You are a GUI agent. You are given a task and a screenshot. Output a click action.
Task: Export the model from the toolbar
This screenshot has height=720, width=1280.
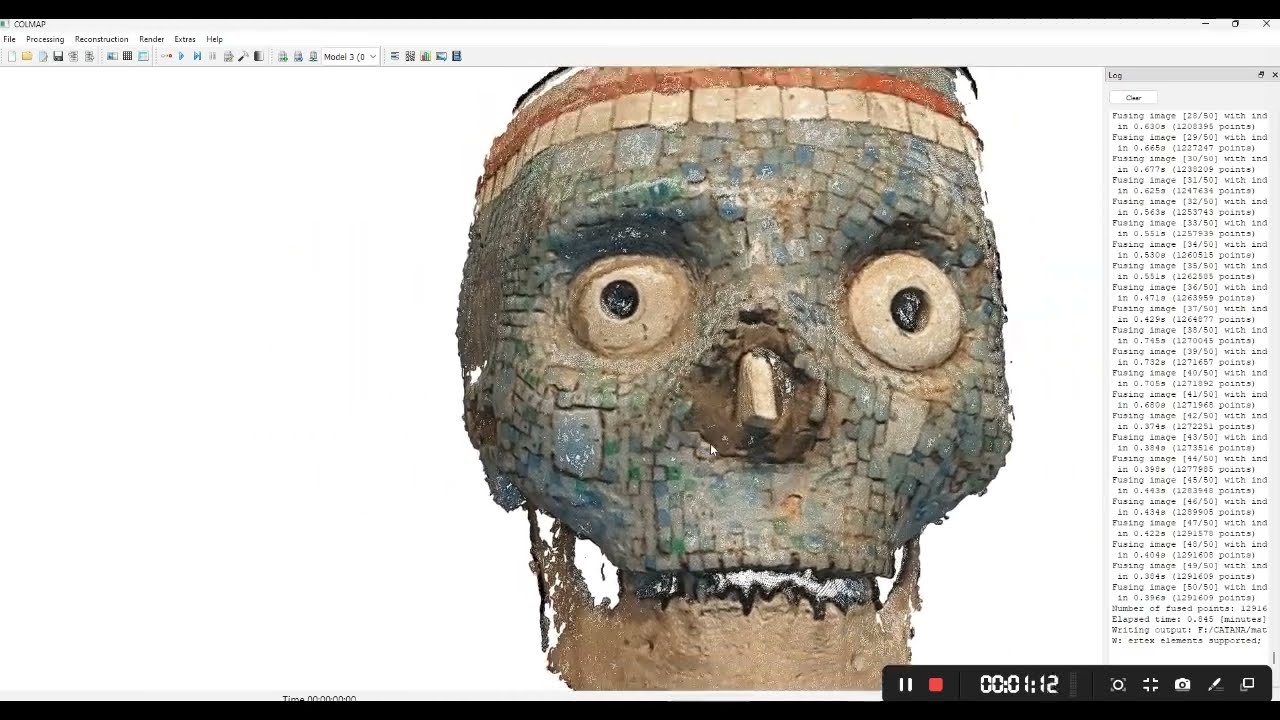tap(89, 57)
